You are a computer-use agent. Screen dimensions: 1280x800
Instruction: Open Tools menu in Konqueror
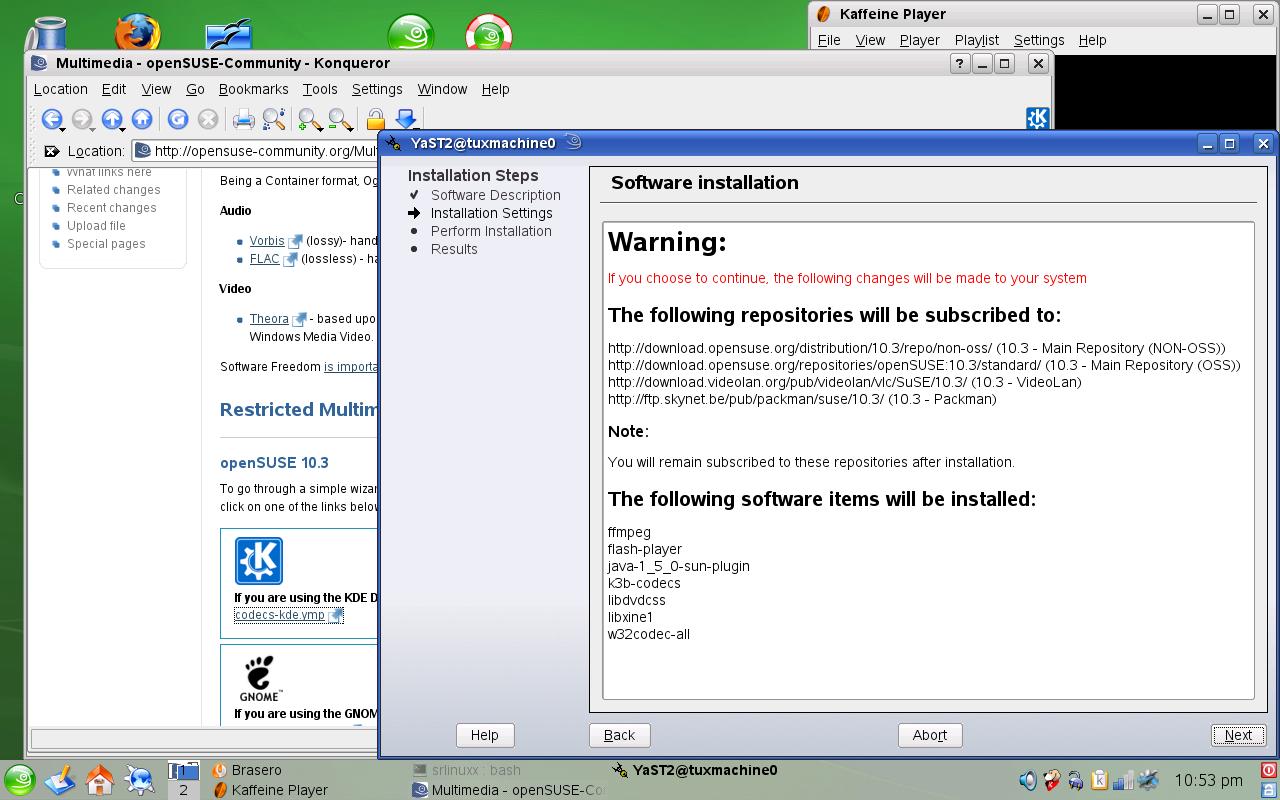(x=320, y=89)
